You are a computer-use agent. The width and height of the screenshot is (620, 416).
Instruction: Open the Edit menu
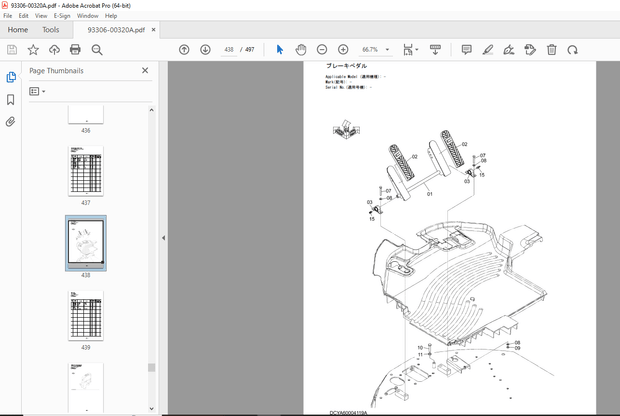[x=23, y=16]
